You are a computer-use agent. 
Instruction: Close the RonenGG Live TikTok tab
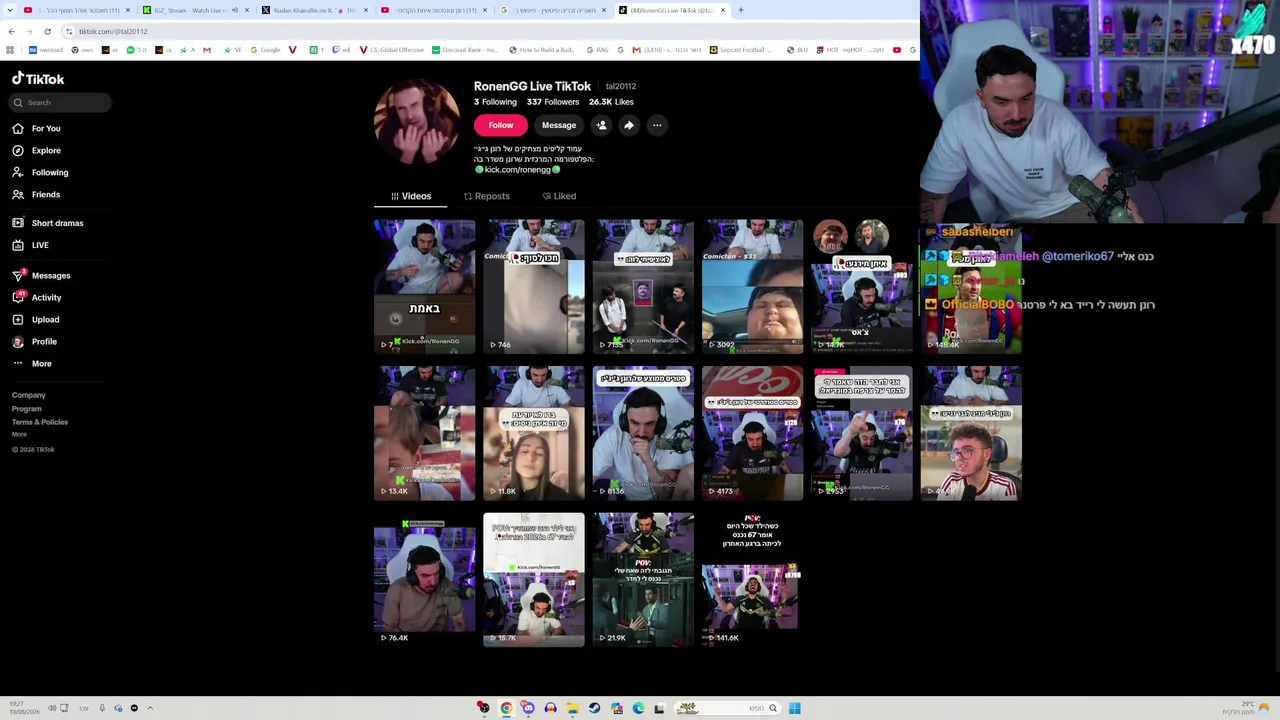click(x=723, y=10)
